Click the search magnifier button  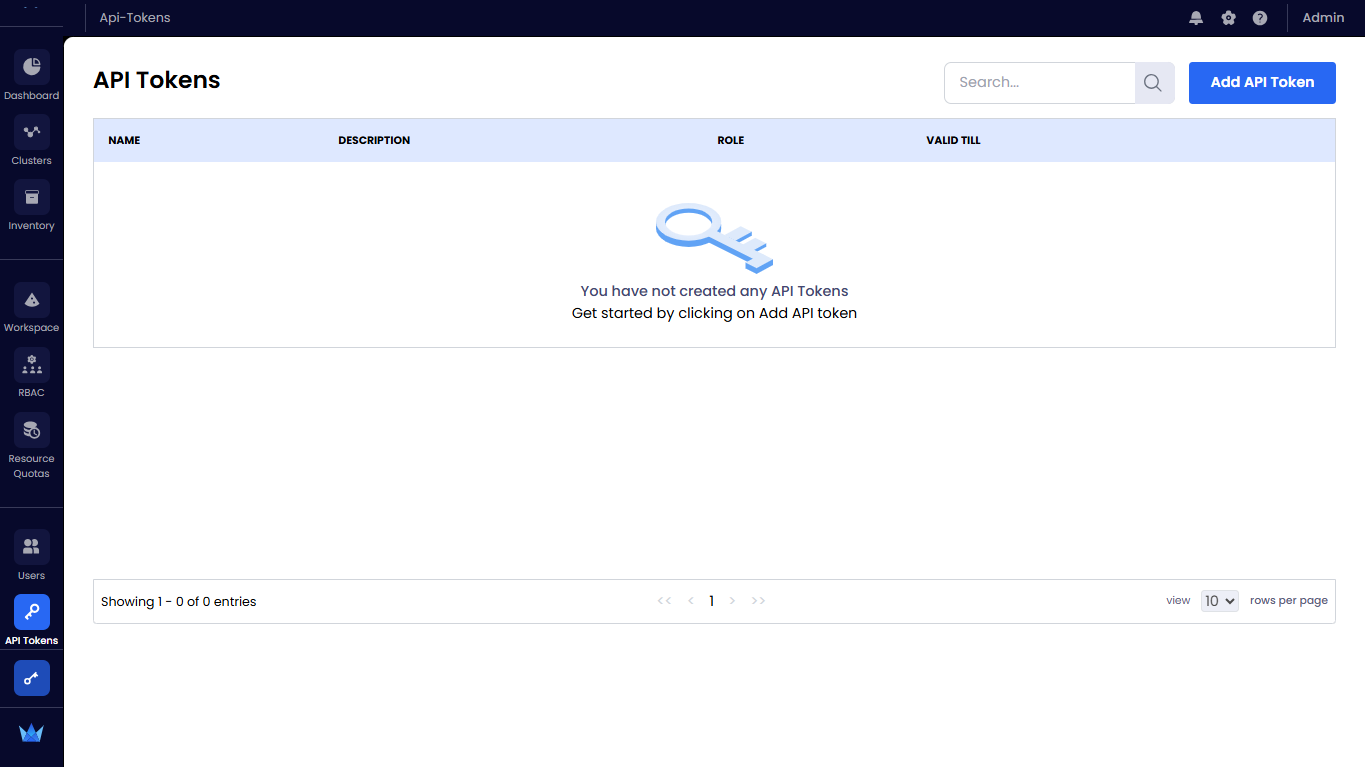point(1153,83)
